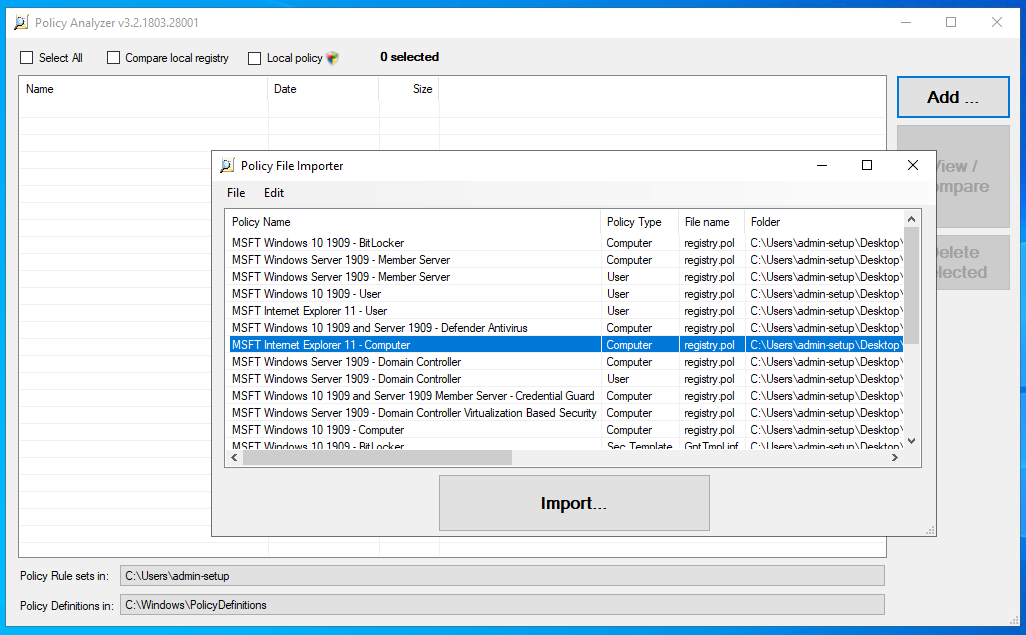This screenshot has height=635, width=1026.
Task: Open the Edit menu in Policy File Importer
Action: coord(274,193)
